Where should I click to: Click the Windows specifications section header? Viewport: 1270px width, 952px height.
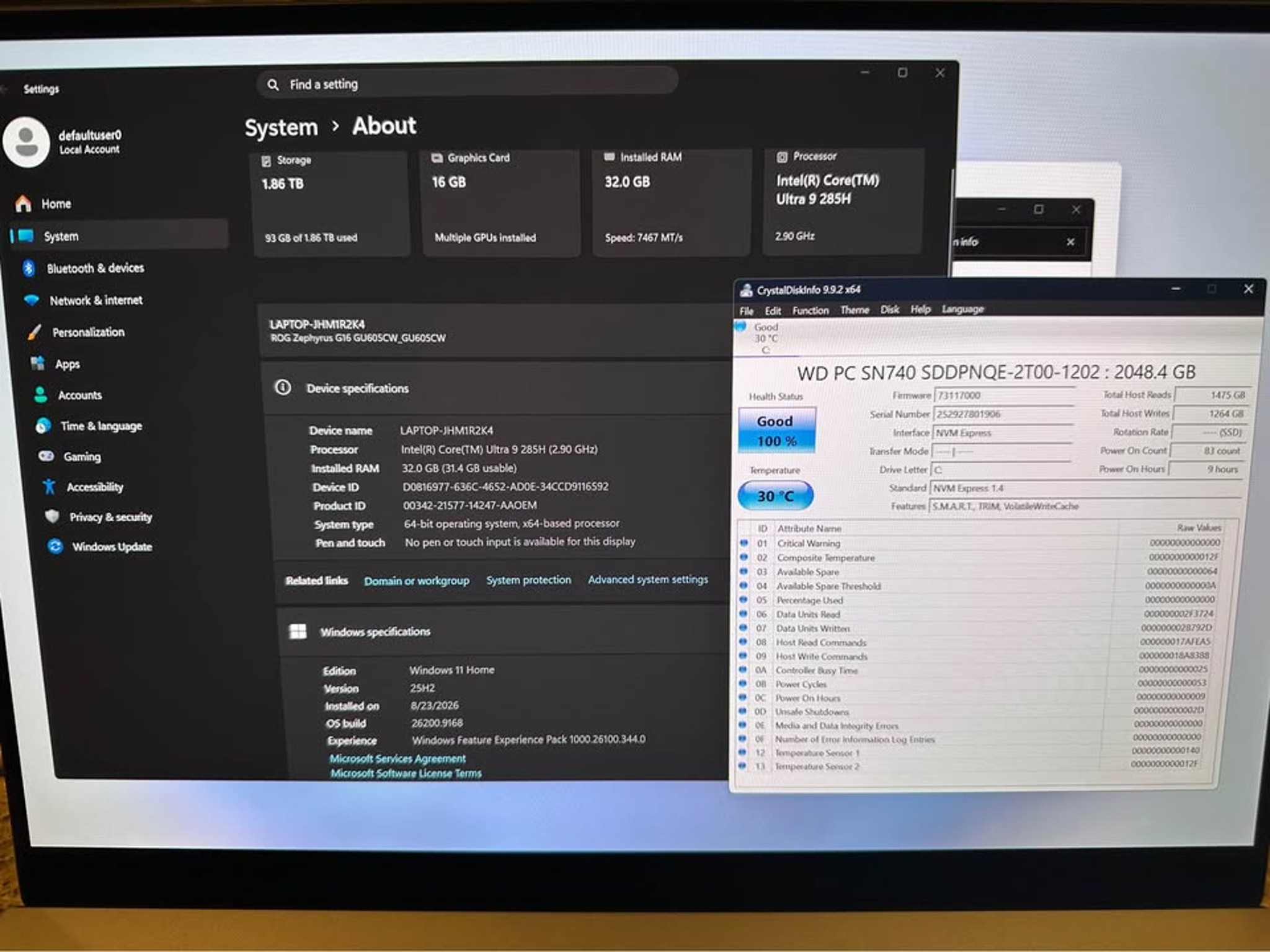click(x=504, y=631)
